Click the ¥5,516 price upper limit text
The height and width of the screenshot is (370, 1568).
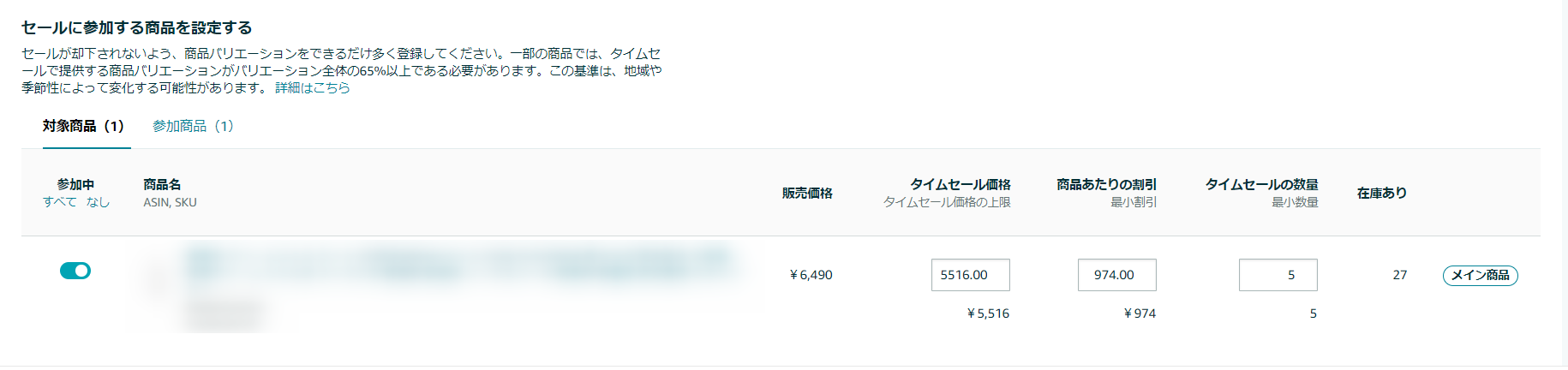[988, 313]
